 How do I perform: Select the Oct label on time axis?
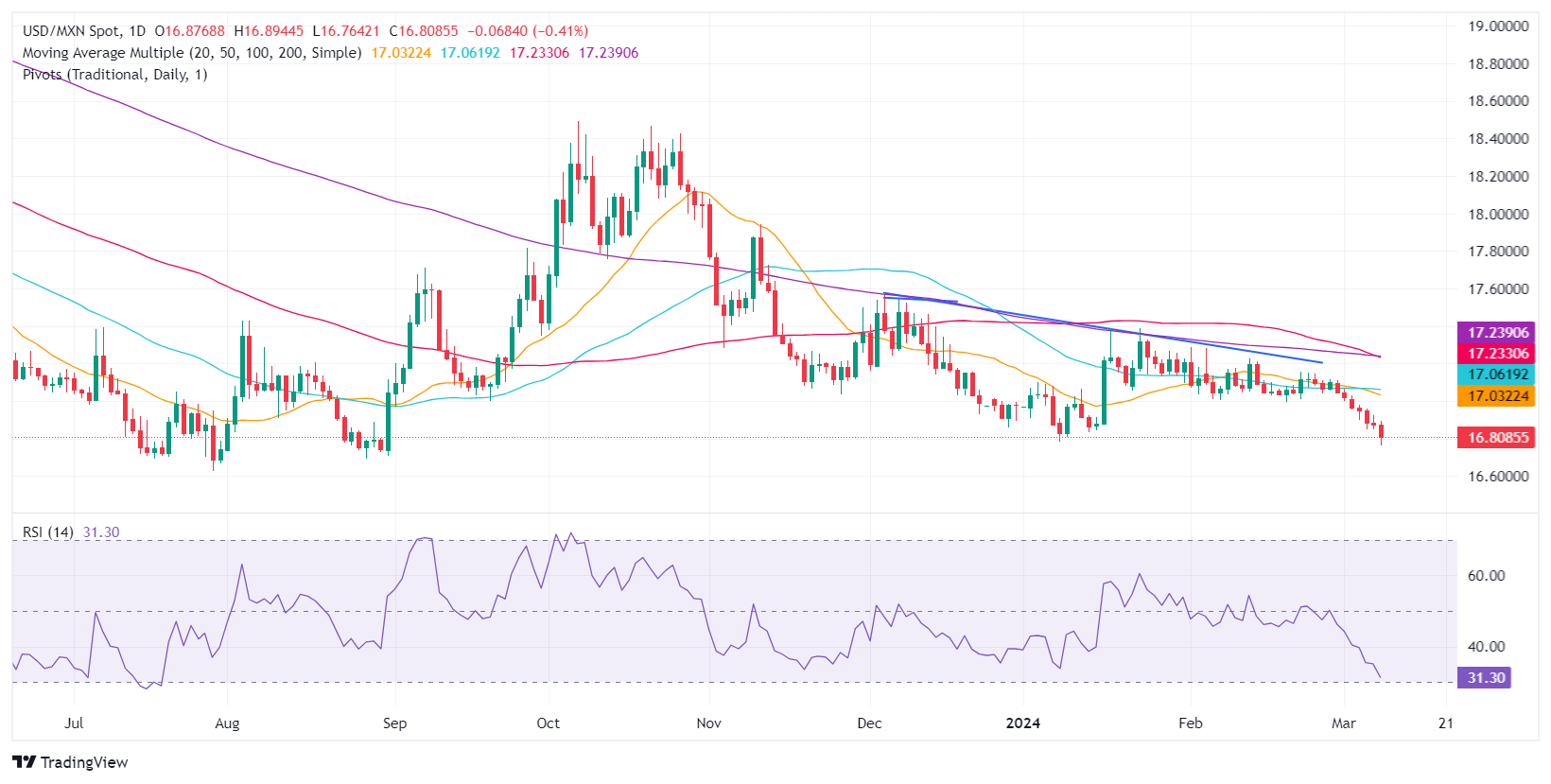pos(548,723)
